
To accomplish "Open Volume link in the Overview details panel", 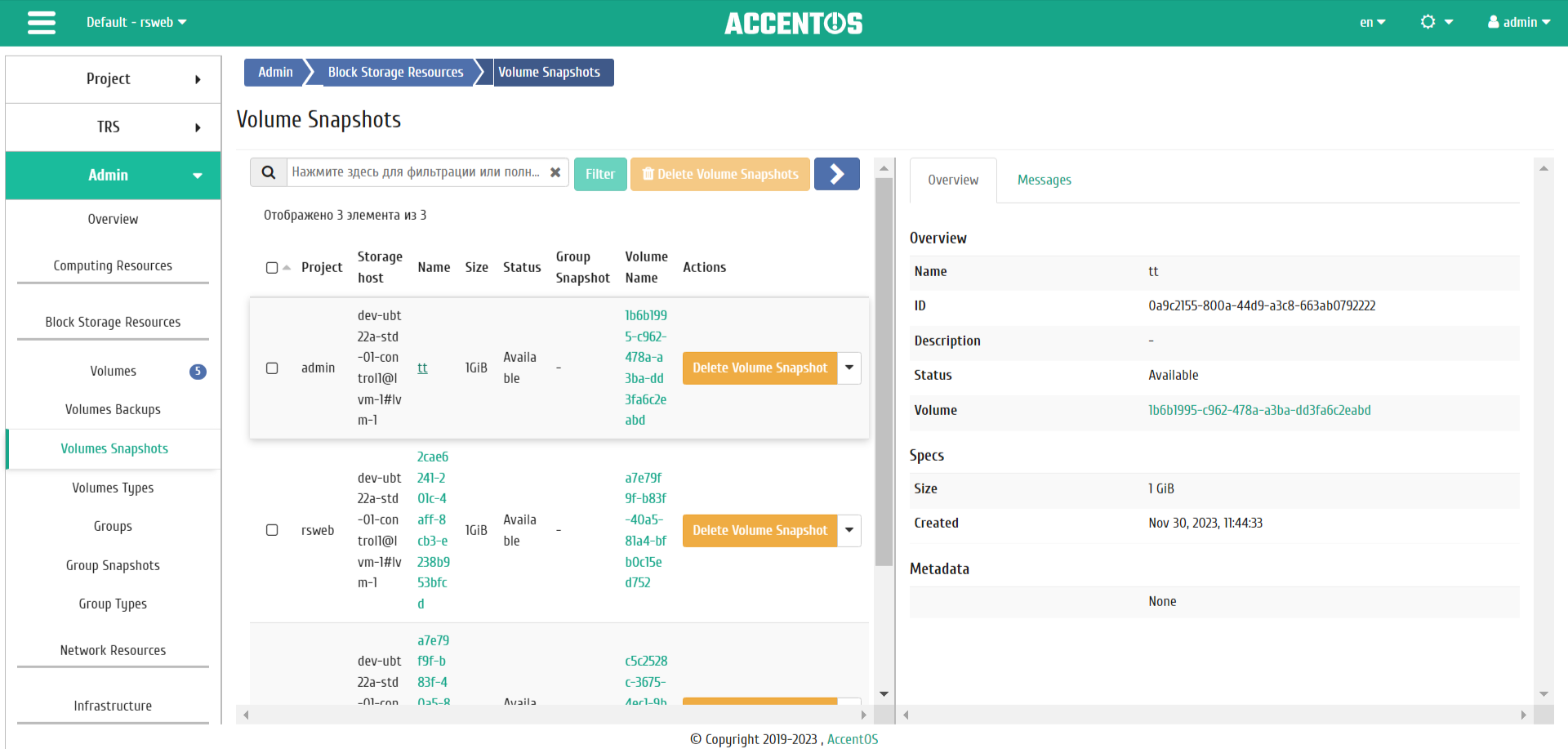I will 1259,410.
